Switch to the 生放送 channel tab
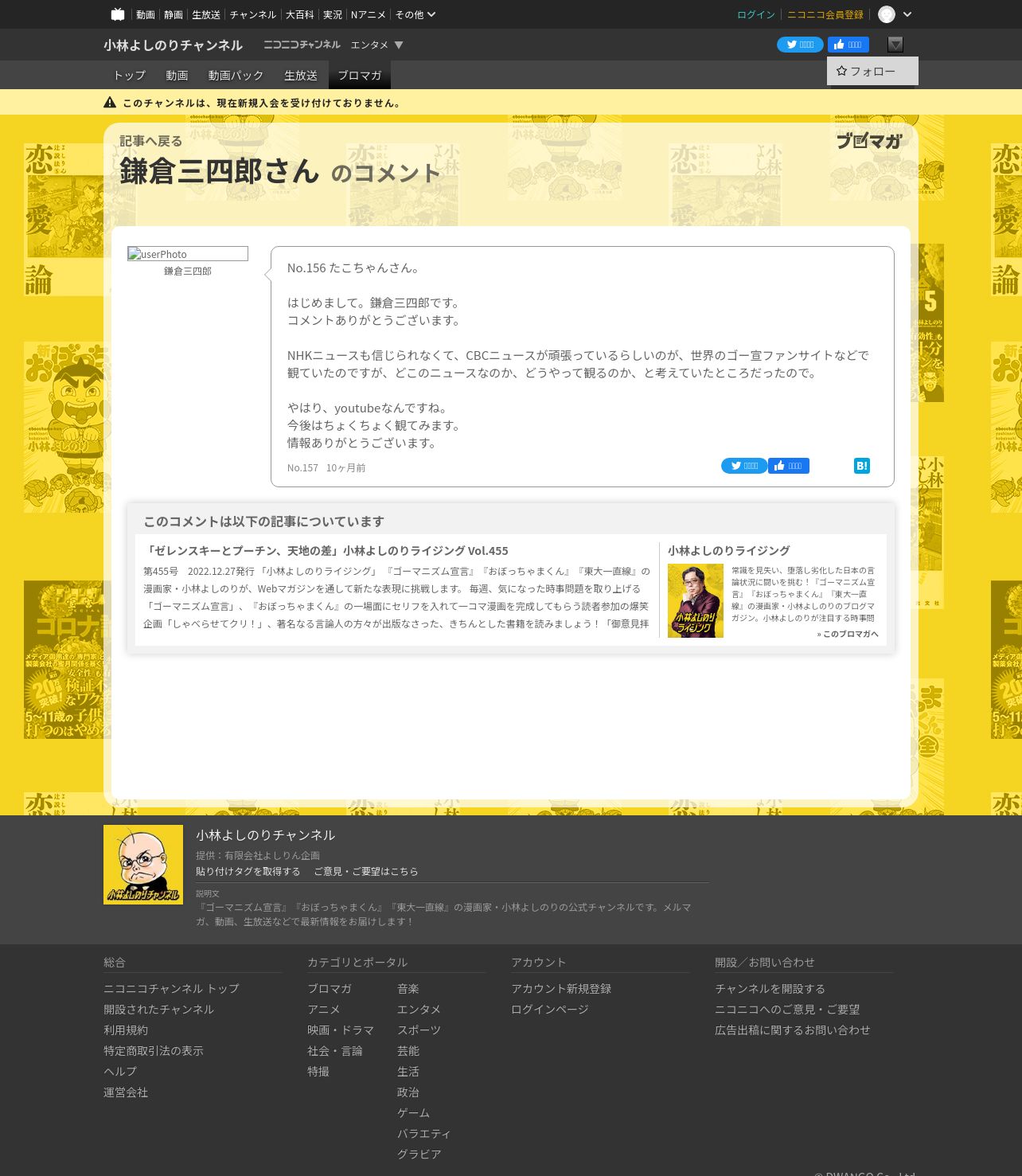This screenshot has width=1022, height=1176. (x=301, y=75)
